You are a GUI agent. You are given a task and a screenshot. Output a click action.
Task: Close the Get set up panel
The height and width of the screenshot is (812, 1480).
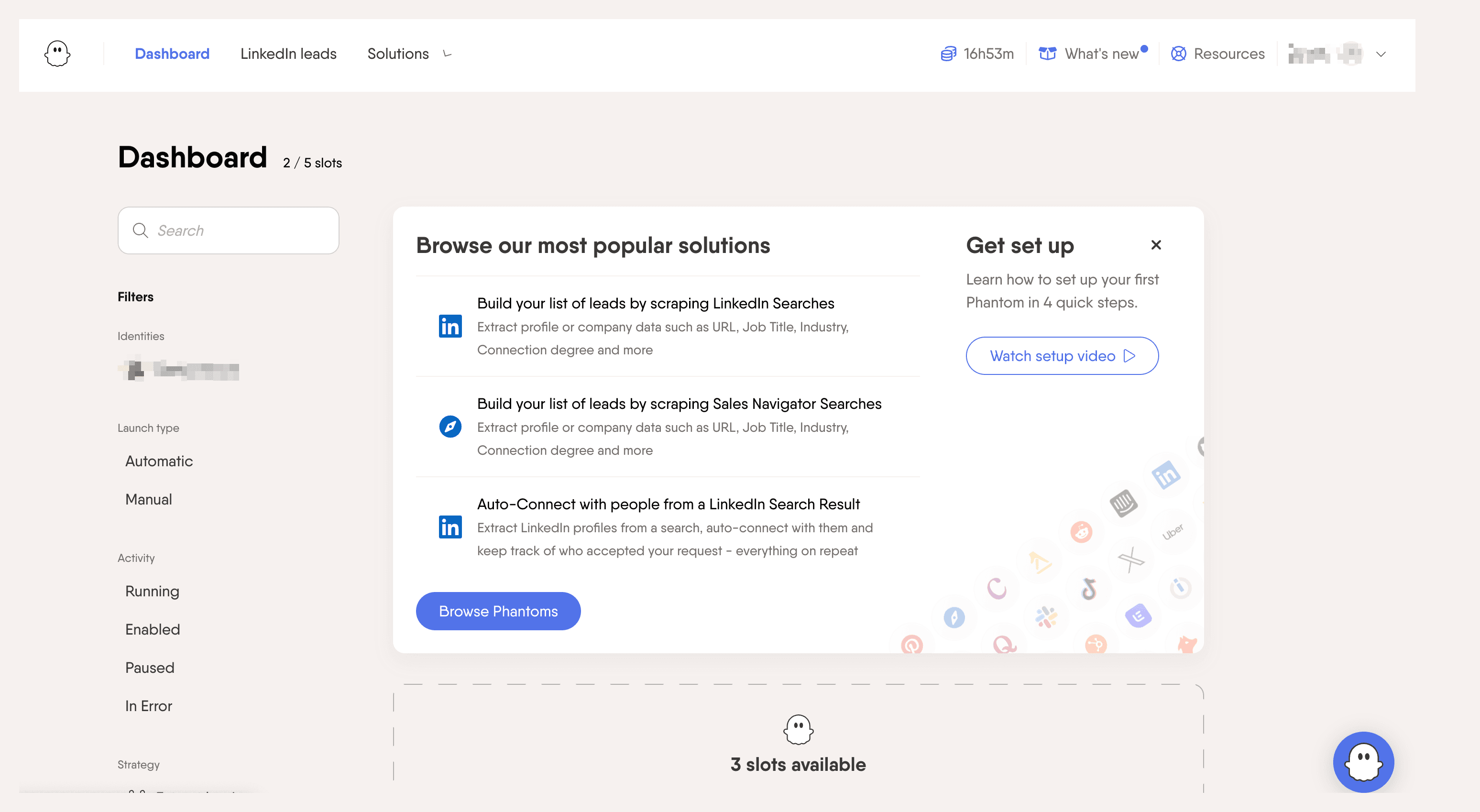click(x=1156, y=245)
